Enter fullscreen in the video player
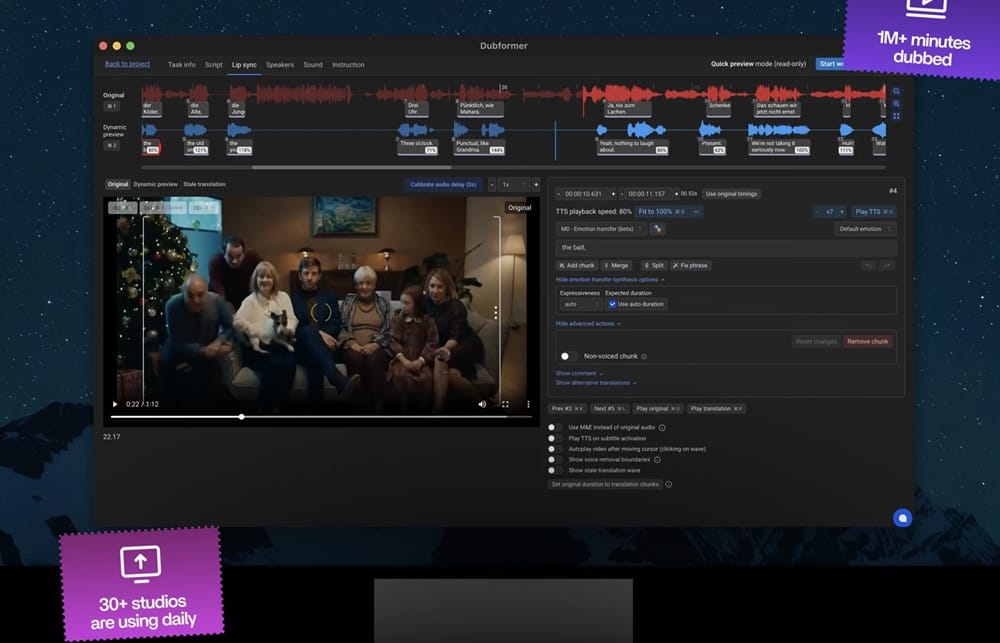 (x=505, y=404)
